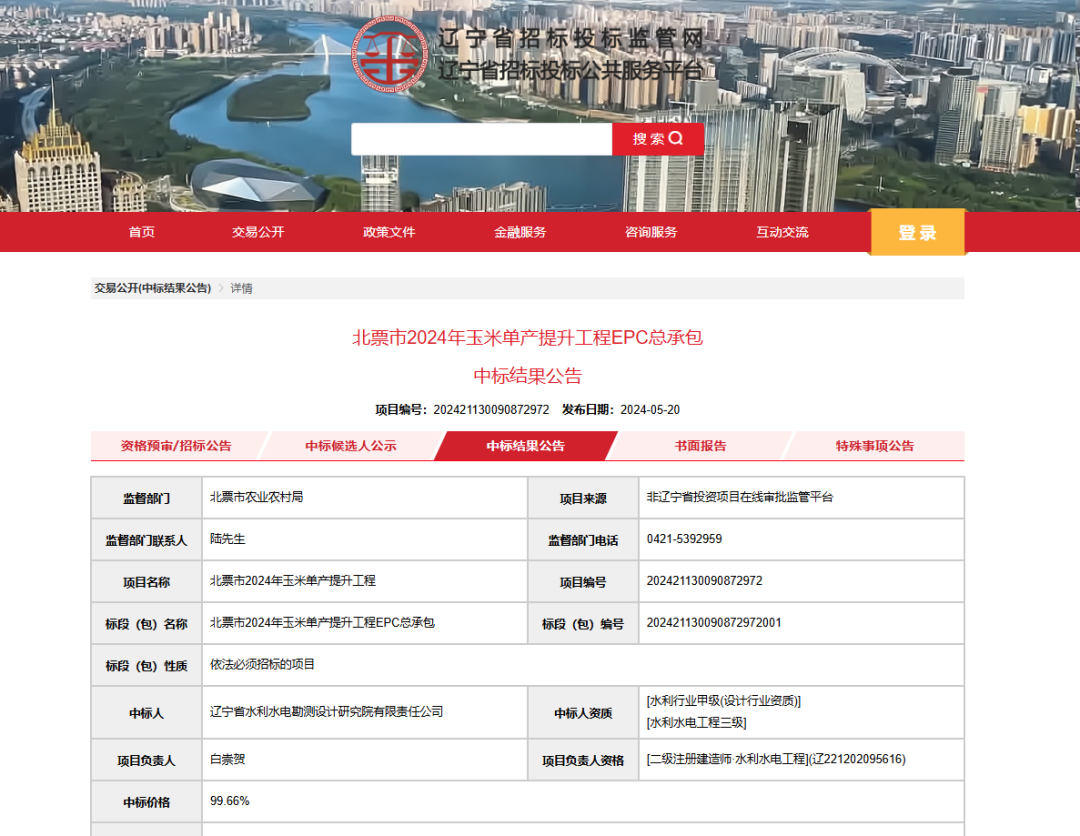Focus the search input field
Image resolution: width=1080 pixels, height=836 pixels.
point(481,139)
